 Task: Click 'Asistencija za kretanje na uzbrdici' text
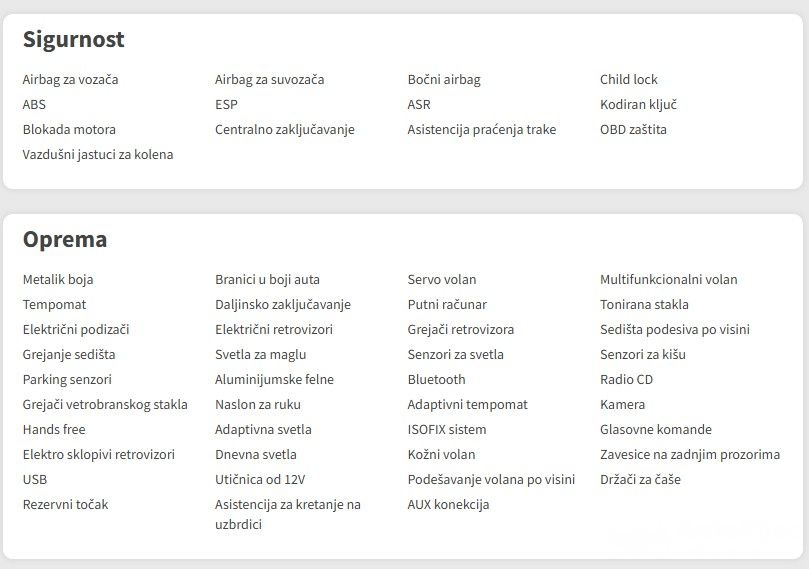[287, 514]
